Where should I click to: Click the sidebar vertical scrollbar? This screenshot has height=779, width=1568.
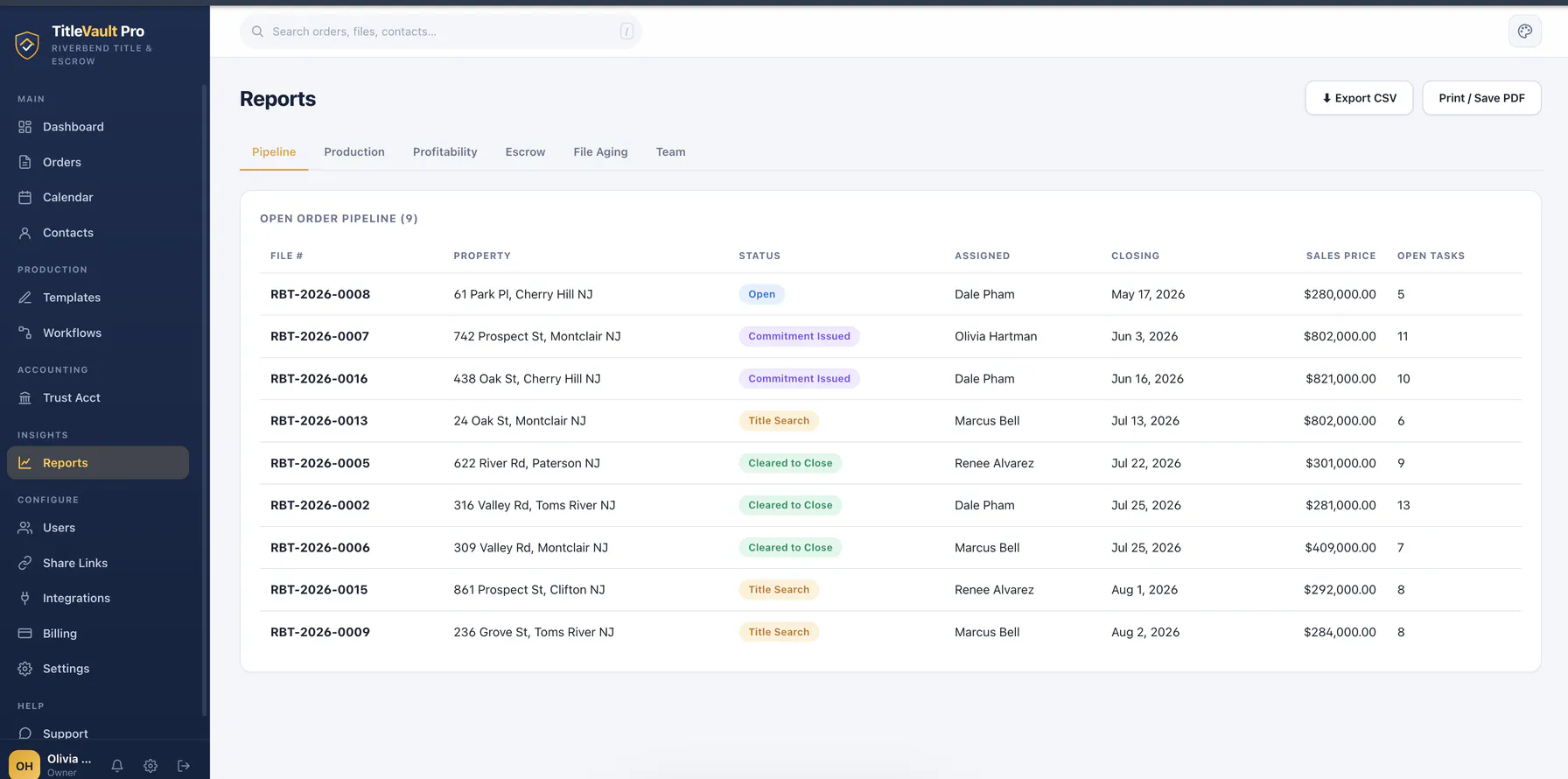coord(205,400)
